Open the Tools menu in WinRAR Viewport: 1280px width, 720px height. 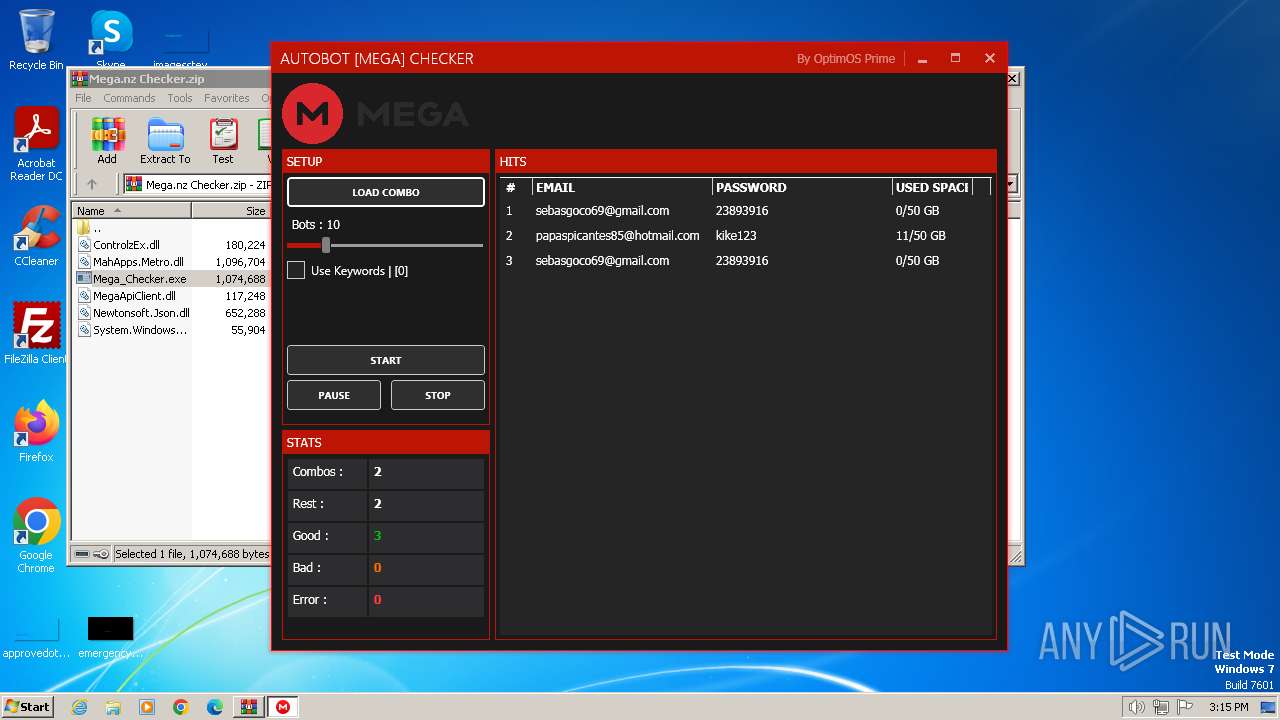(180, 98)
